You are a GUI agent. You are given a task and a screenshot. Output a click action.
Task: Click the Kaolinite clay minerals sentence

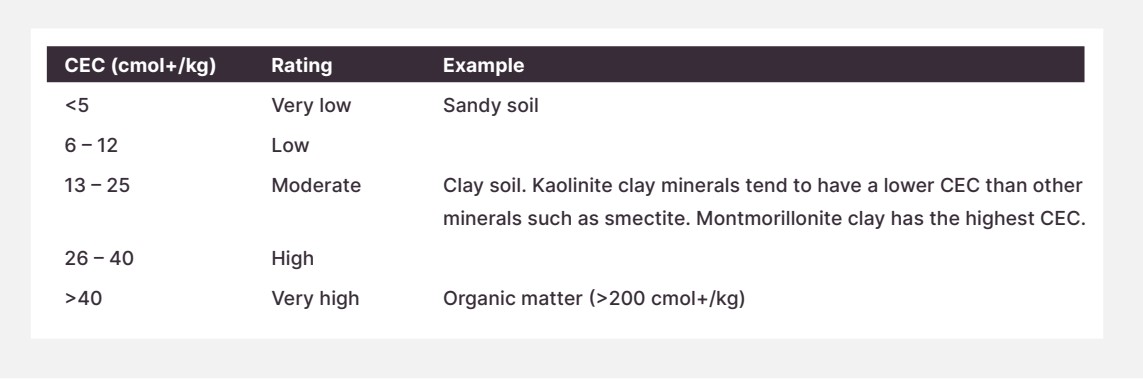tap(807, 186)
